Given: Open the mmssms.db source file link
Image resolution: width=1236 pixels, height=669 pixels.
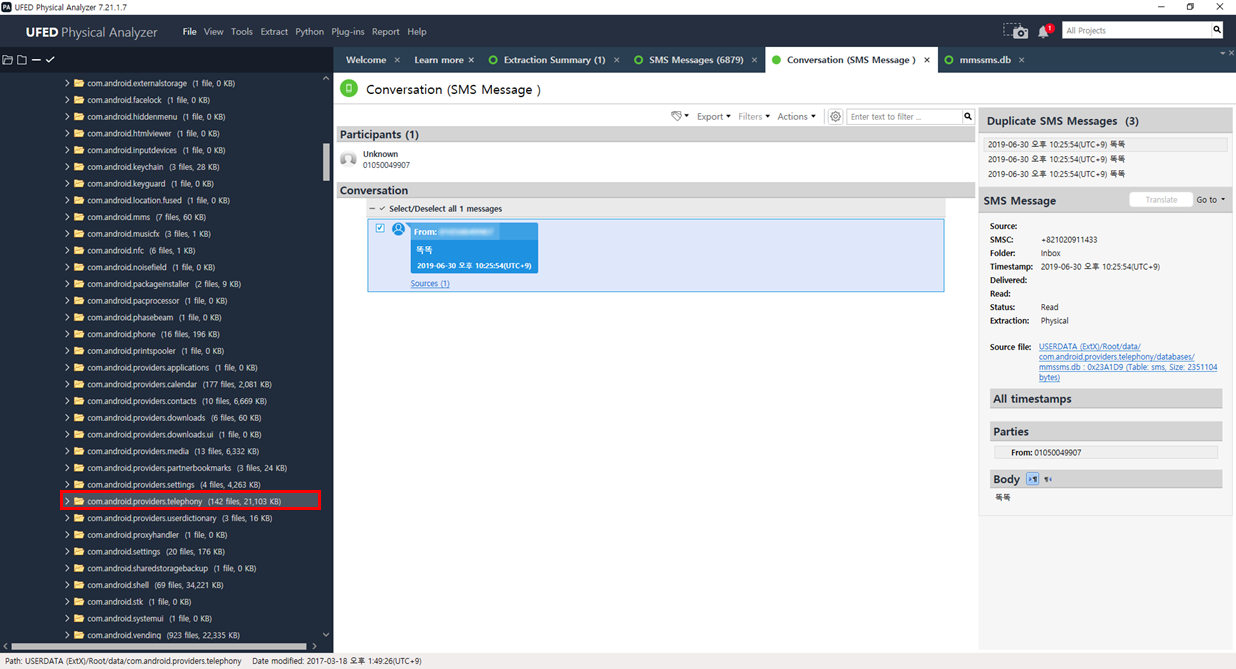Looking at the screenshot, I should point(1128,362).
